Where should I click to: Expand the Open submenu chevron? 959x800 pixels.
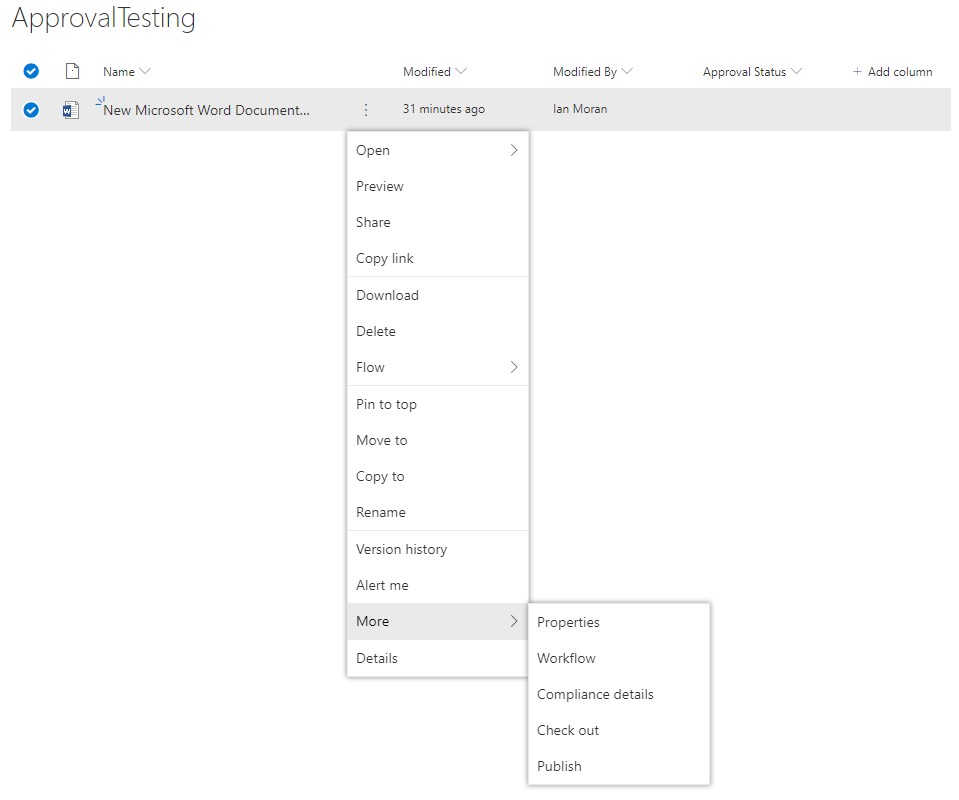513,150
